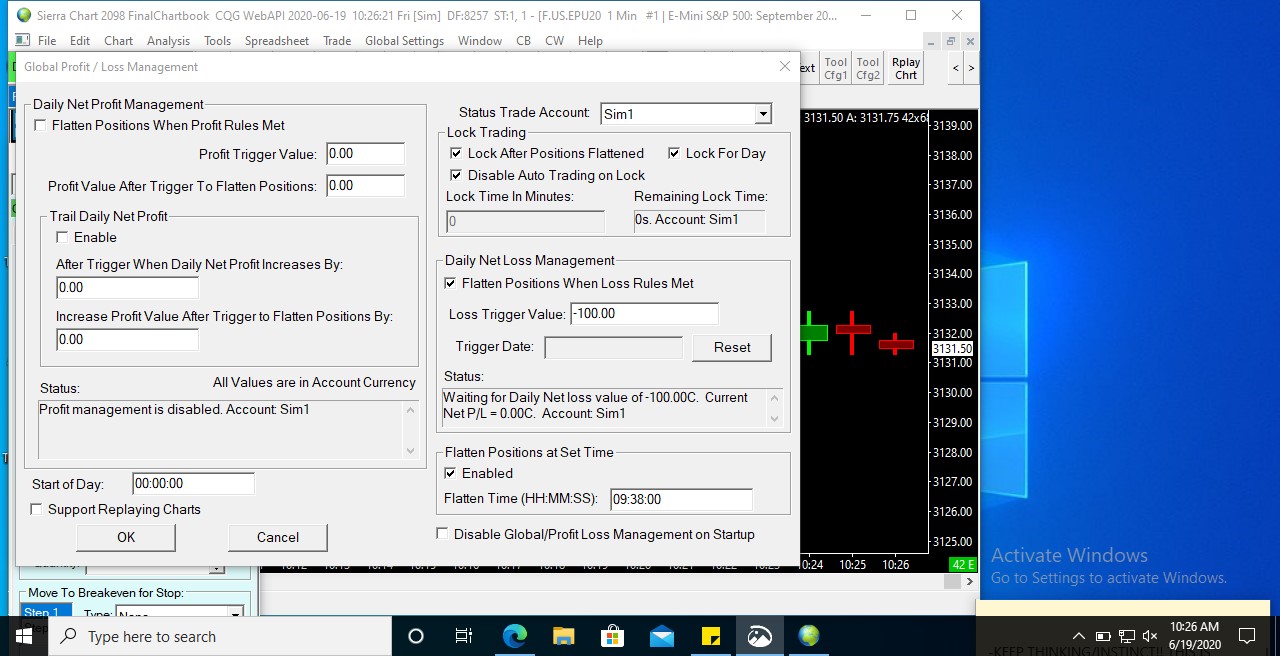Open the Trade menu
The width and height of the screenshot is (1280, 656).
337,41
